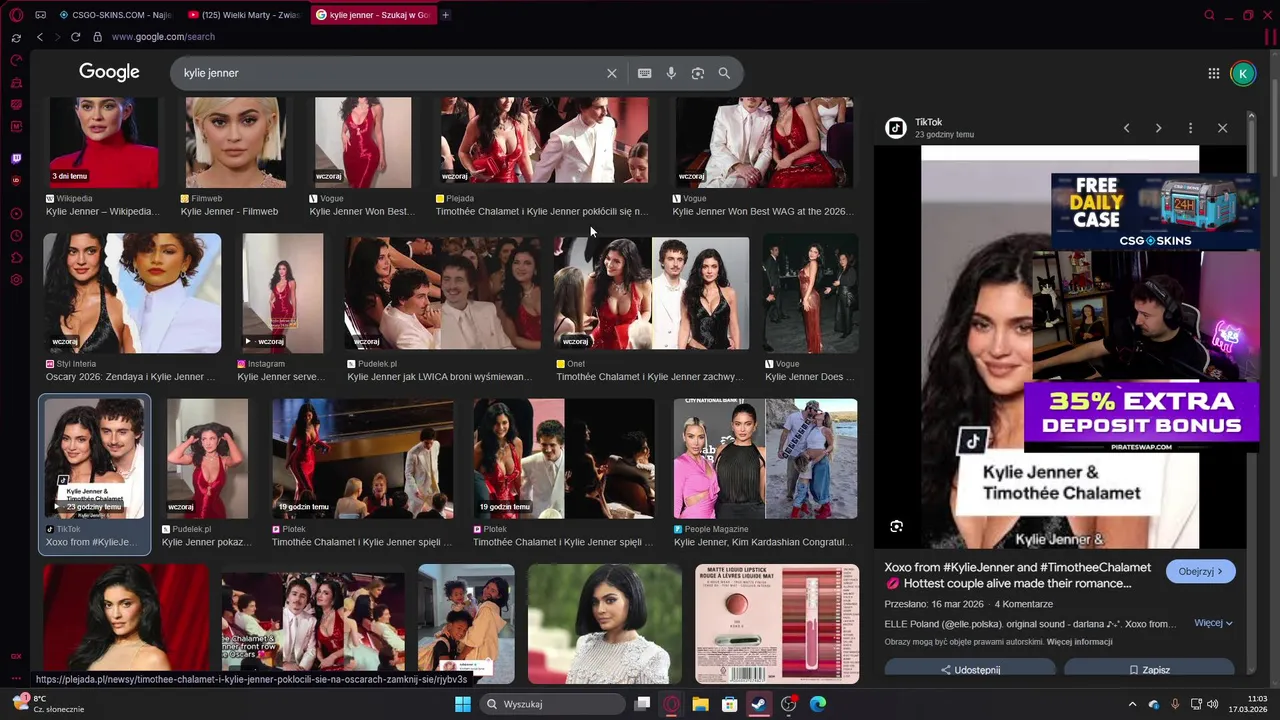Go to next image in preview panel
The image size is (1280, 720).
tap(1158, 128)
